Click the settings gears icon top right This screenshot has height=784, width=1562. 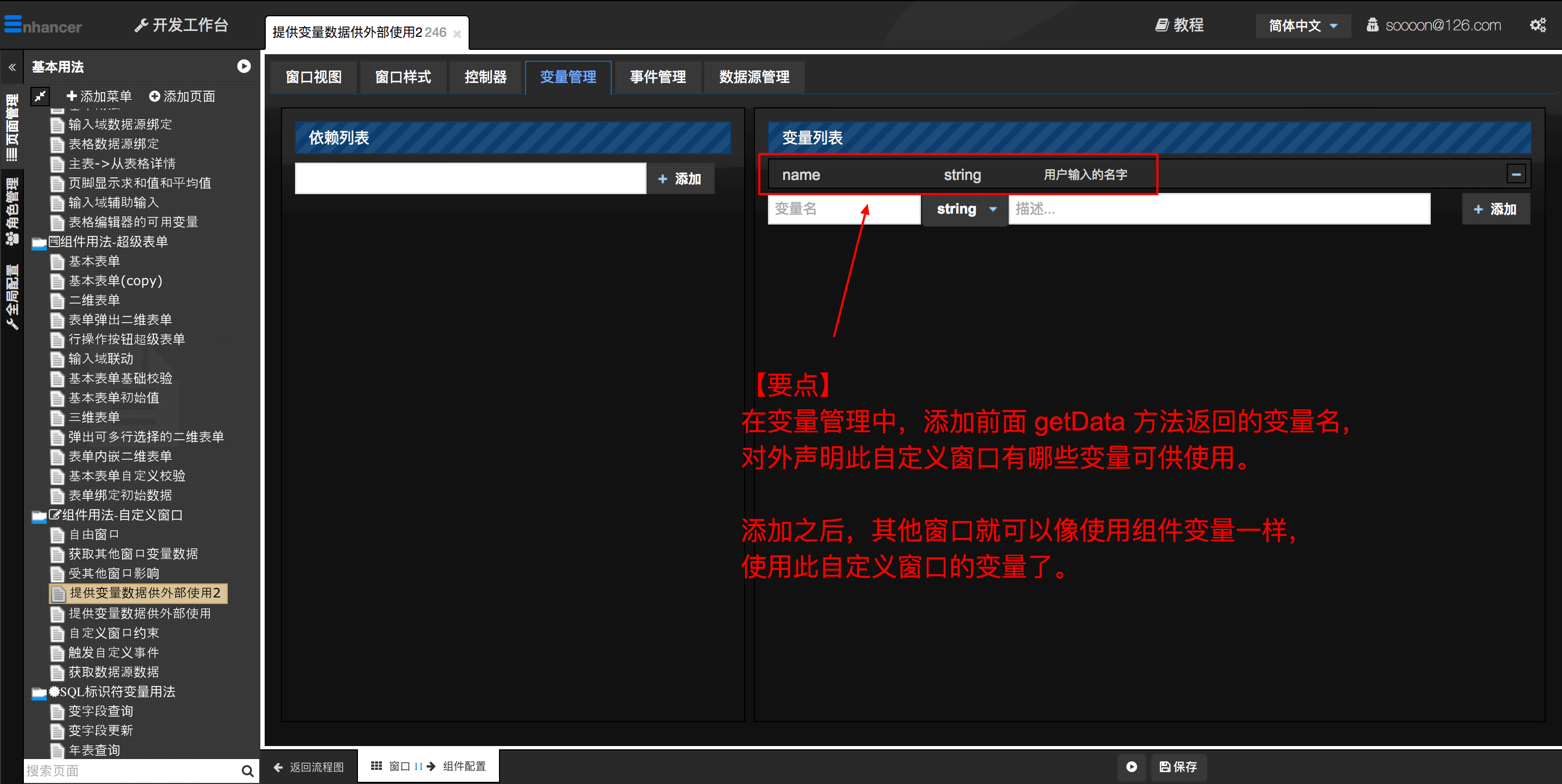[1537, 25]
